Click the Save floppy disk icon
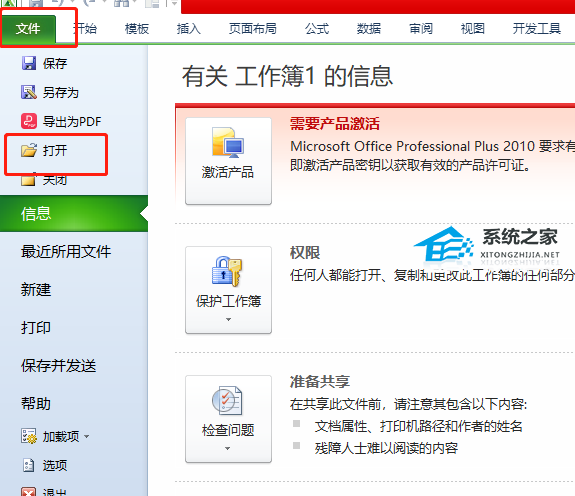Viewport: 575px width, 496px height. (x=29, y=63)
